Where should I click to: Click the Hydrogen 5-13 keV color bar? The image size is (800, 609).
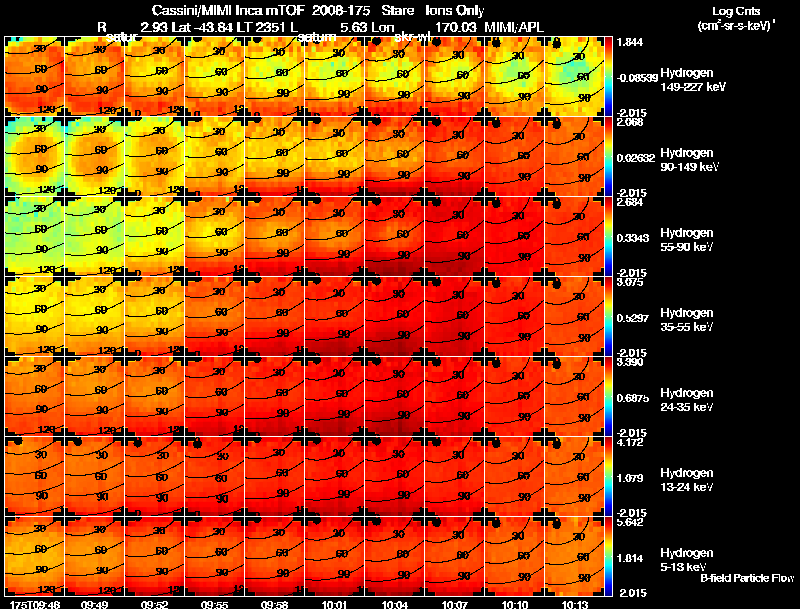[608, 557]
